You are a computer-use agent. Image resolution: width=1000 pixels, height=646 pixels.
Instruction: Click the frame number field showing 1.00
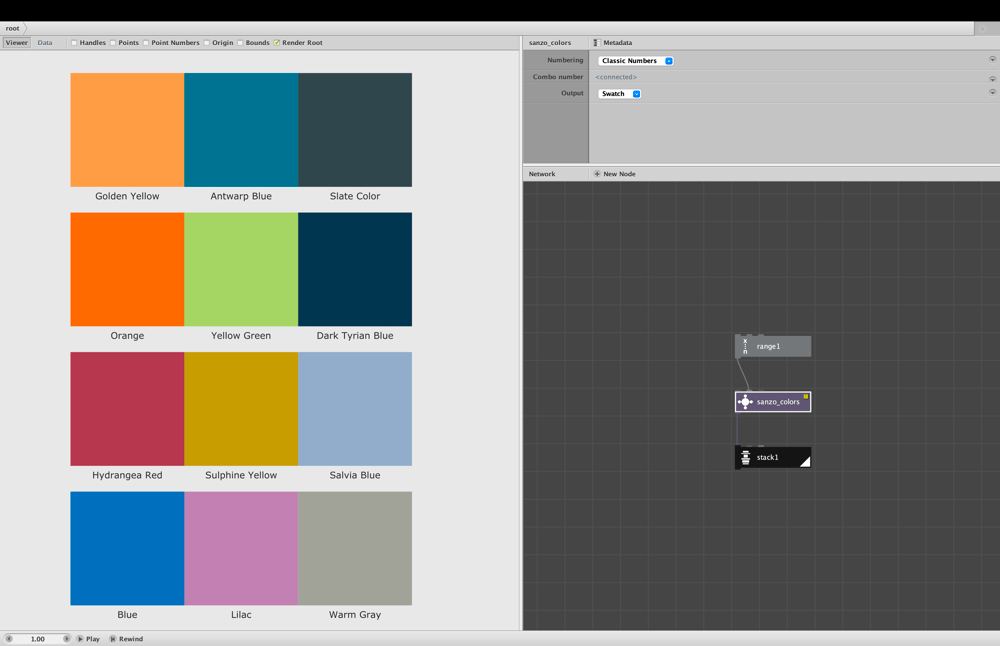[38, 639]
